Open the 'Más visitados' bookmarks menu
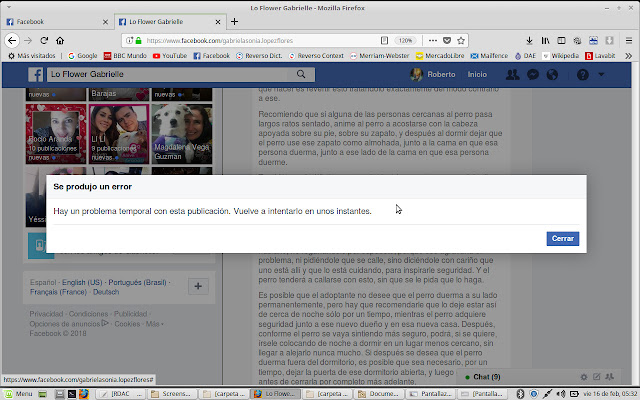 tap(32, 56)
